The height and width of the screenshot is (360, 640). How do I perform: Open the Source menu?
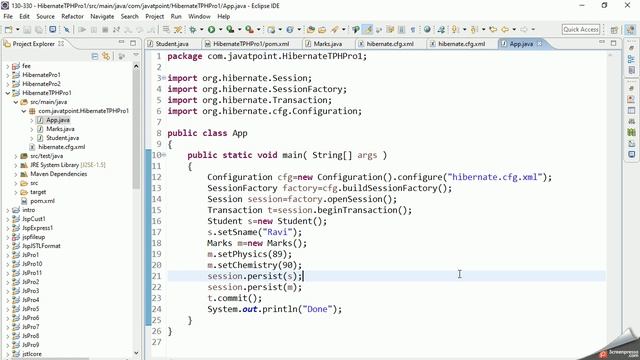45,16
